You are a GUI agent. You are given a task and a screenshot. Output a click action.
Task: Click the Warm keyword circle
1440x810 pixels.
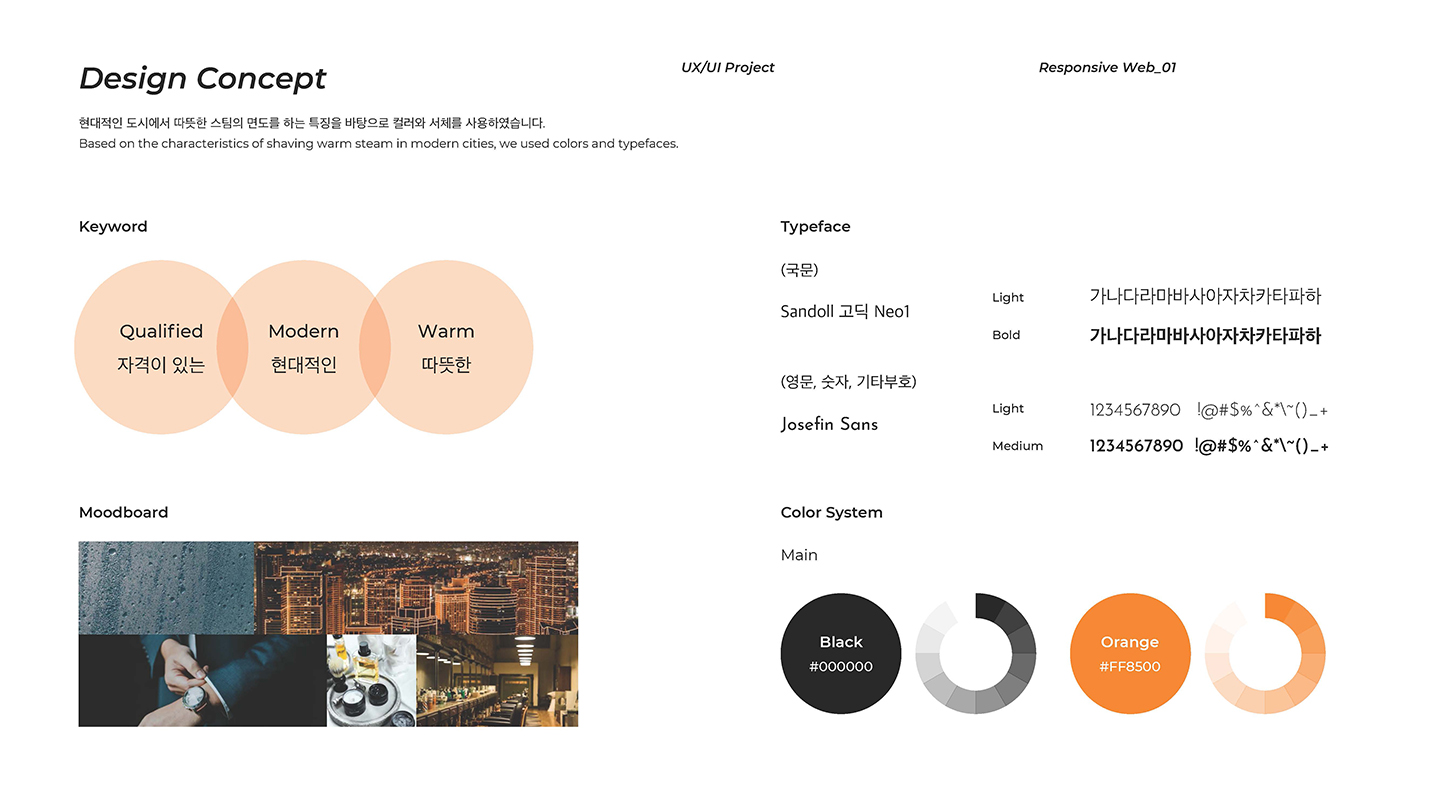point(446,347)
